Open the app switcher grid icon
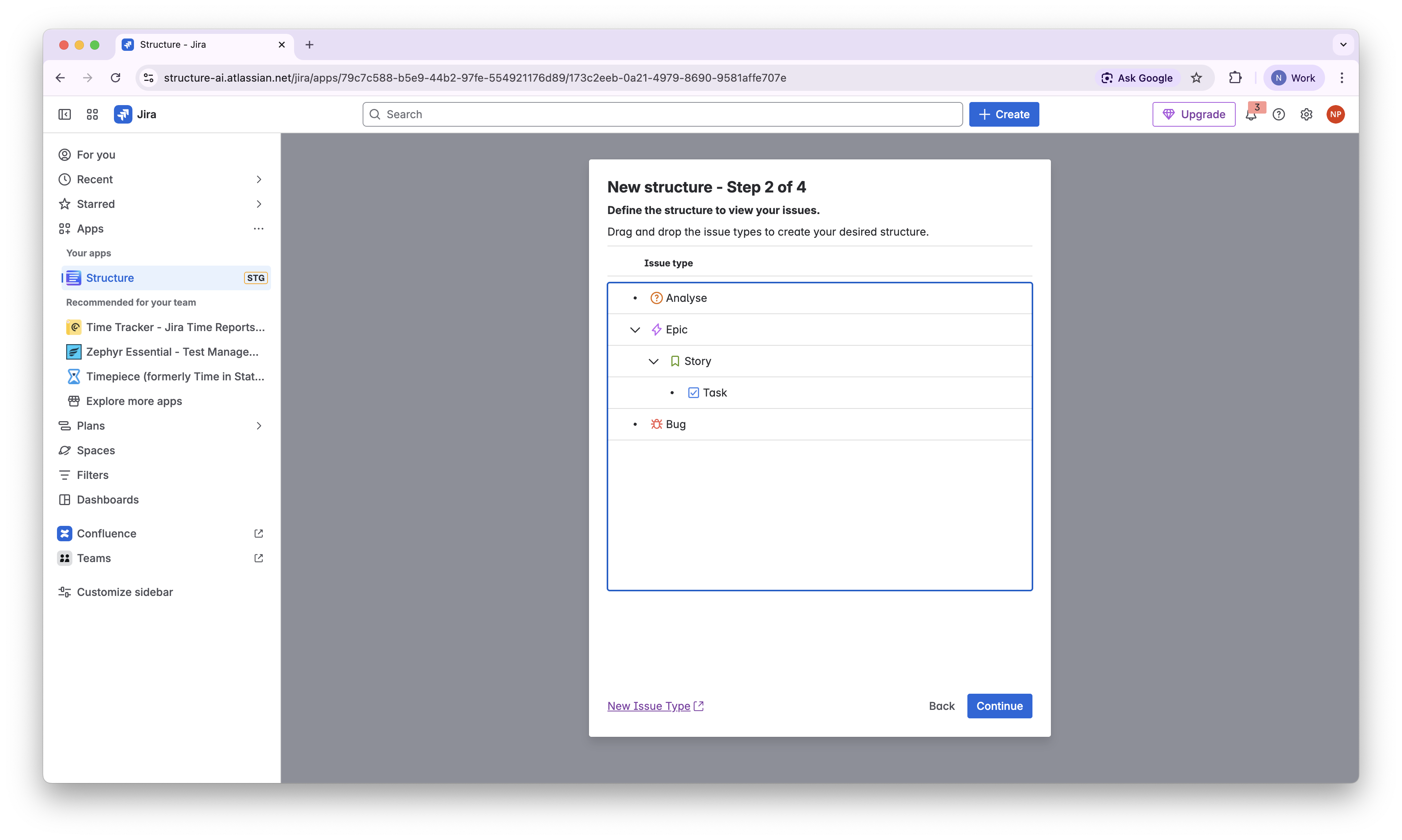Screen dimensions: 1402x840 [x=92, y=114]
